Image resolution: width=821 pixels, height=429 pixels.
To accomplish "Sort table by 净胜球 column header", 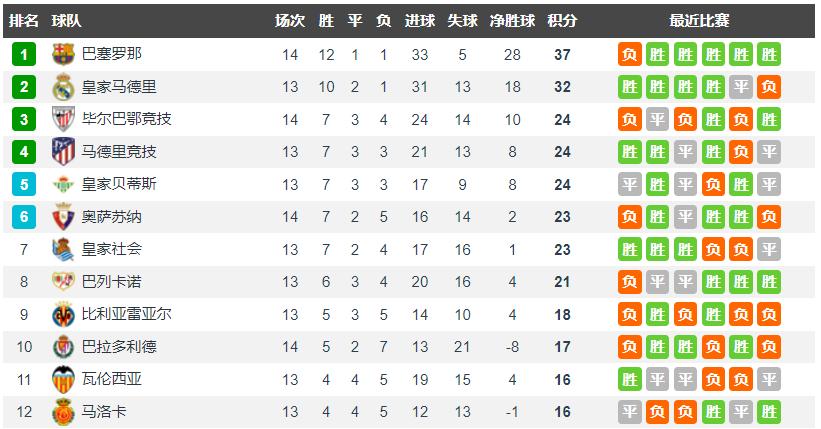I will pos(513,21).
